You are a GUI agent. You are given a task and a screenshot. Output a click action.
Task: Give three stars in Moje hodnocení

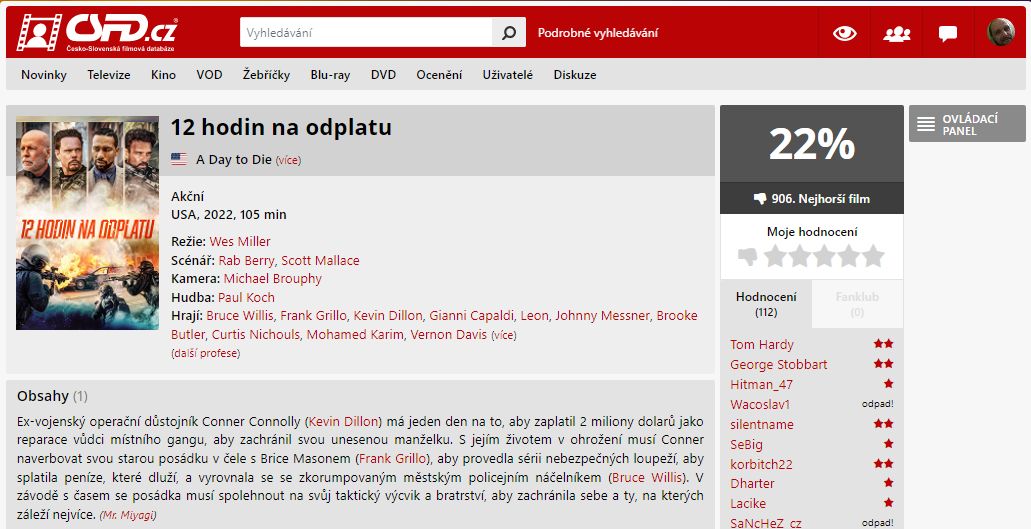coord(824,256)
